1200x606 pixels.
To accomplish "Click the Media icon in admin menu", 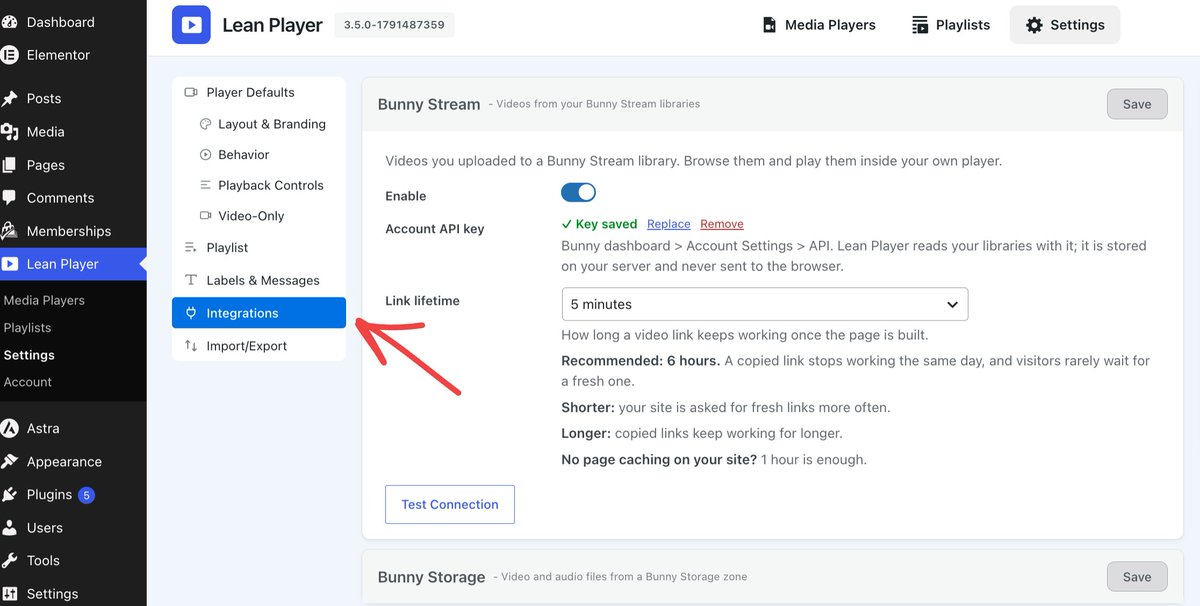I will (x=10, y=131).
